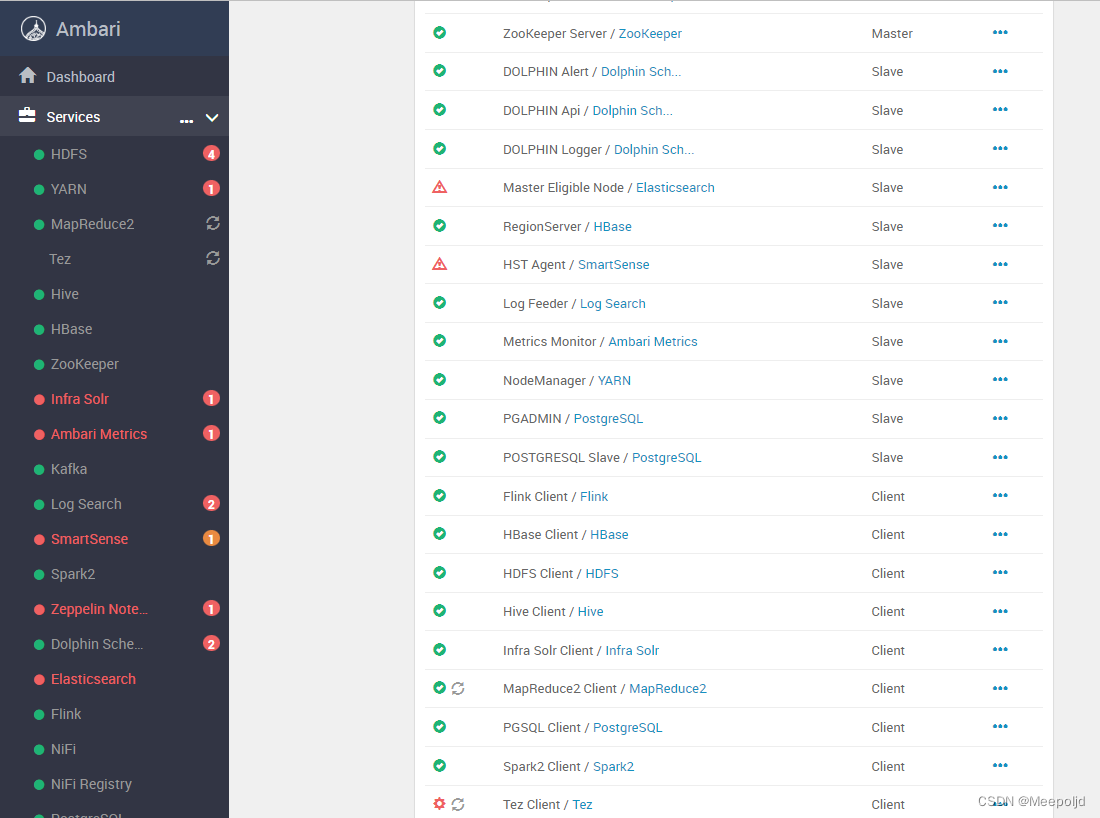Viewport: 1100px width, 818px height.
Task: Click Flink Client green status icon
Action: pos(440,495)
